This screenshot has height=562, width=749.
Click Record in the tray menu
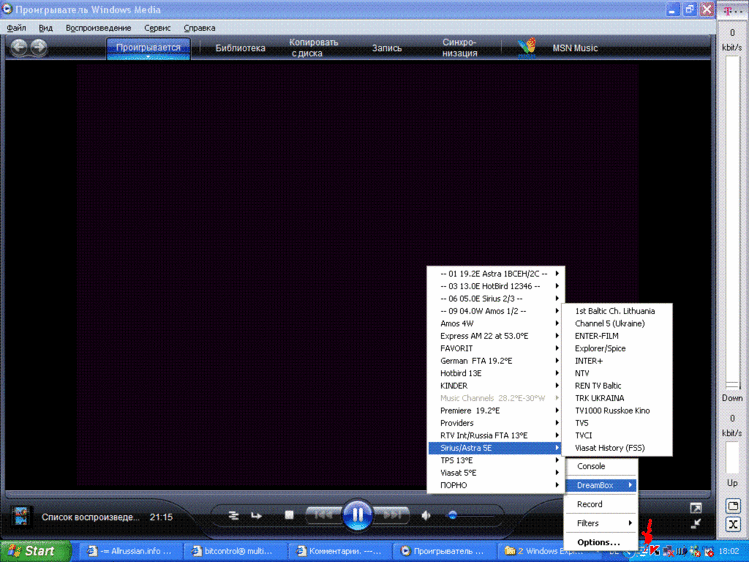click(x=601, y=504)
